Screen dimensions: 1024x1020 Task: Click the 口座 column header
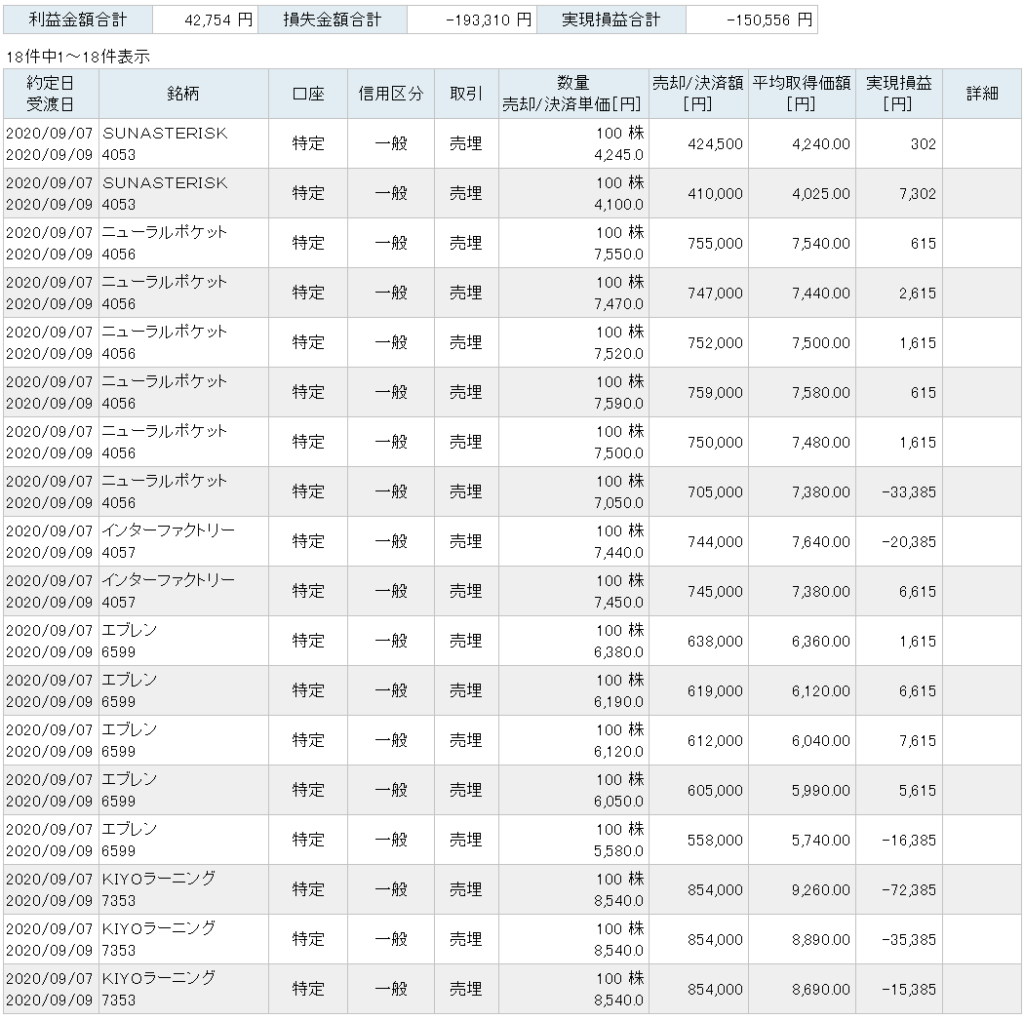click(x=308, y=93)
